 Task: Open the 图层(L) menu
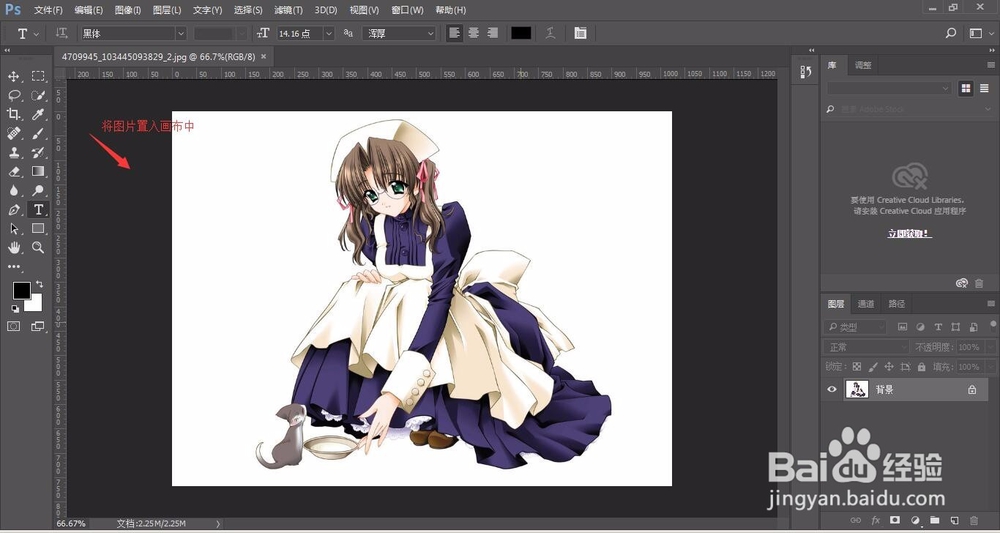[x=167, y=10]
